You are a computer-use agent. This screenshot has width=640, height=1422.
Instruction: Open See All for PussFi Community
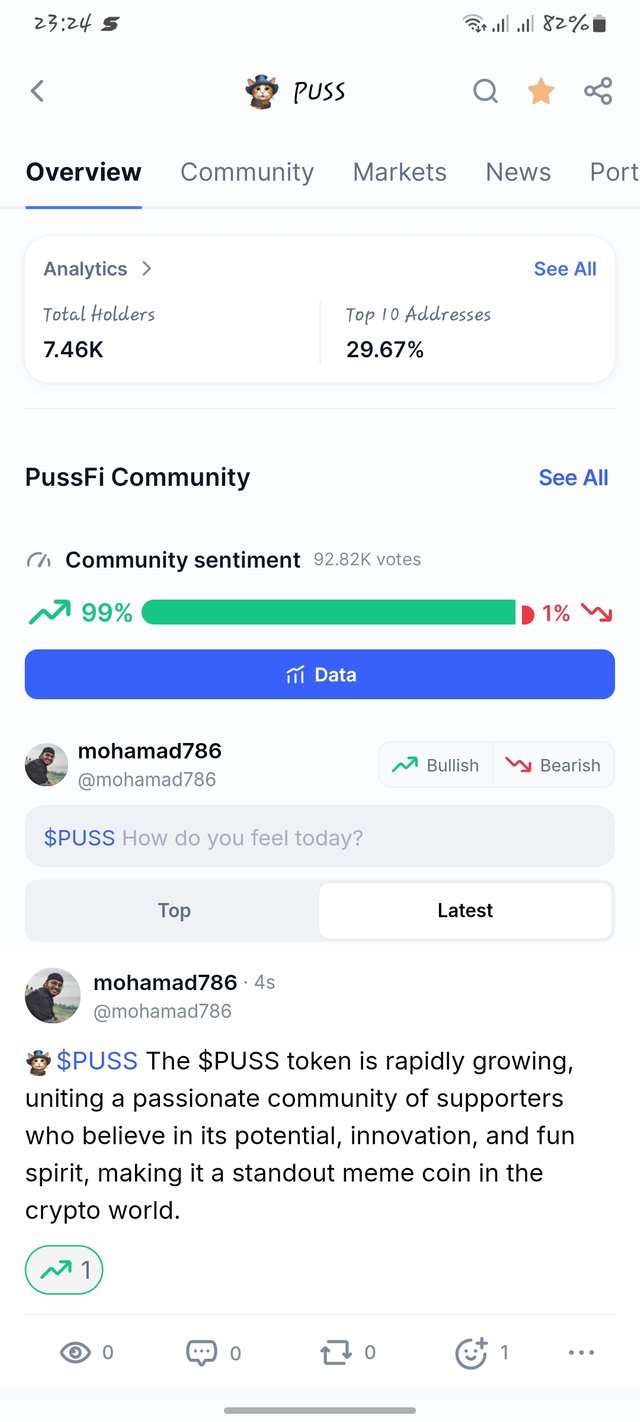coord(573,478)
